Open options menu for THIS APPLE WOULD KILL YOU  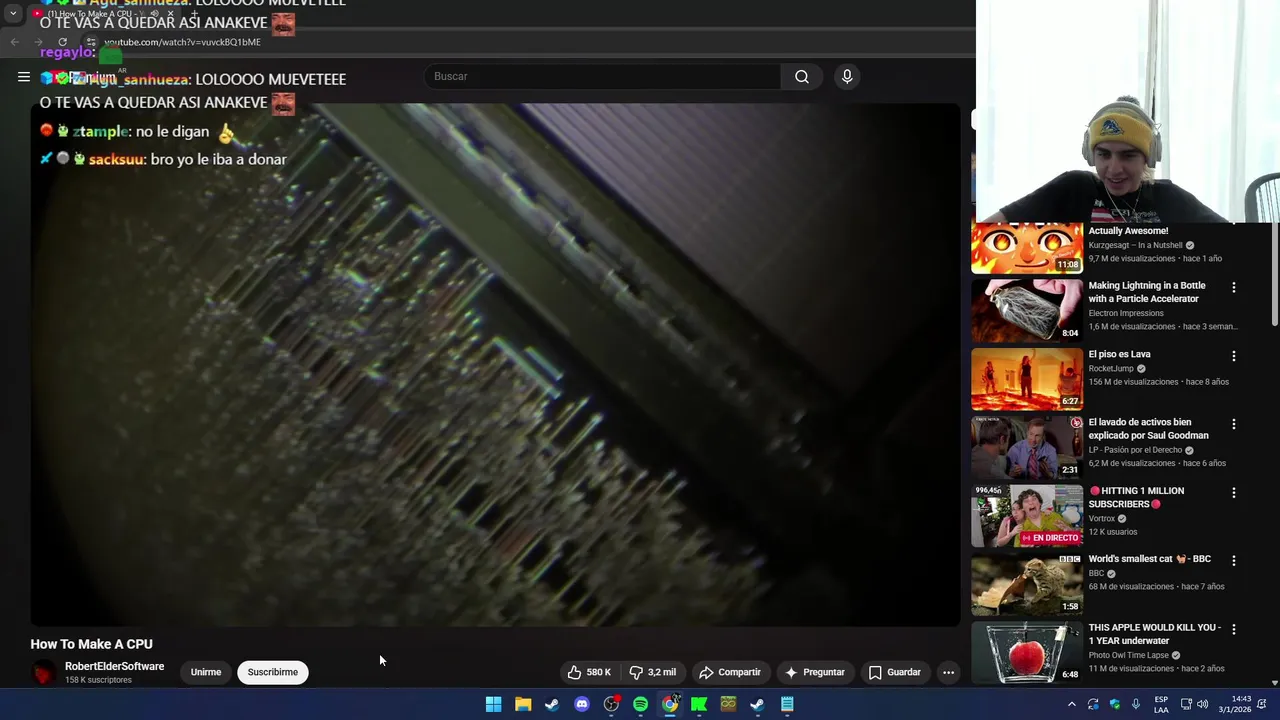pyautogui.click(x=1234, y=629)
